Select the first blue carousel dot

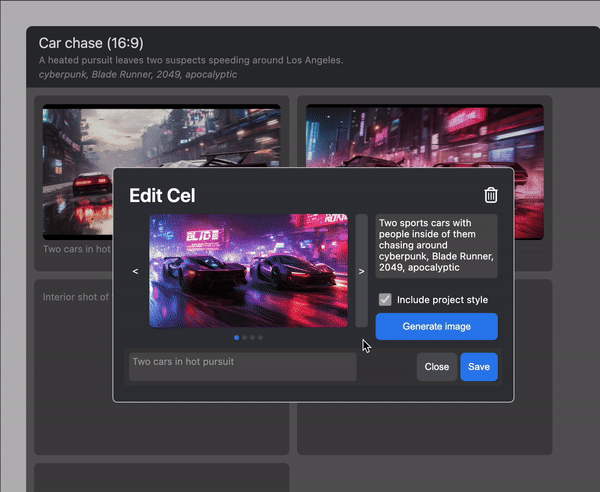[x=237, y=338]
